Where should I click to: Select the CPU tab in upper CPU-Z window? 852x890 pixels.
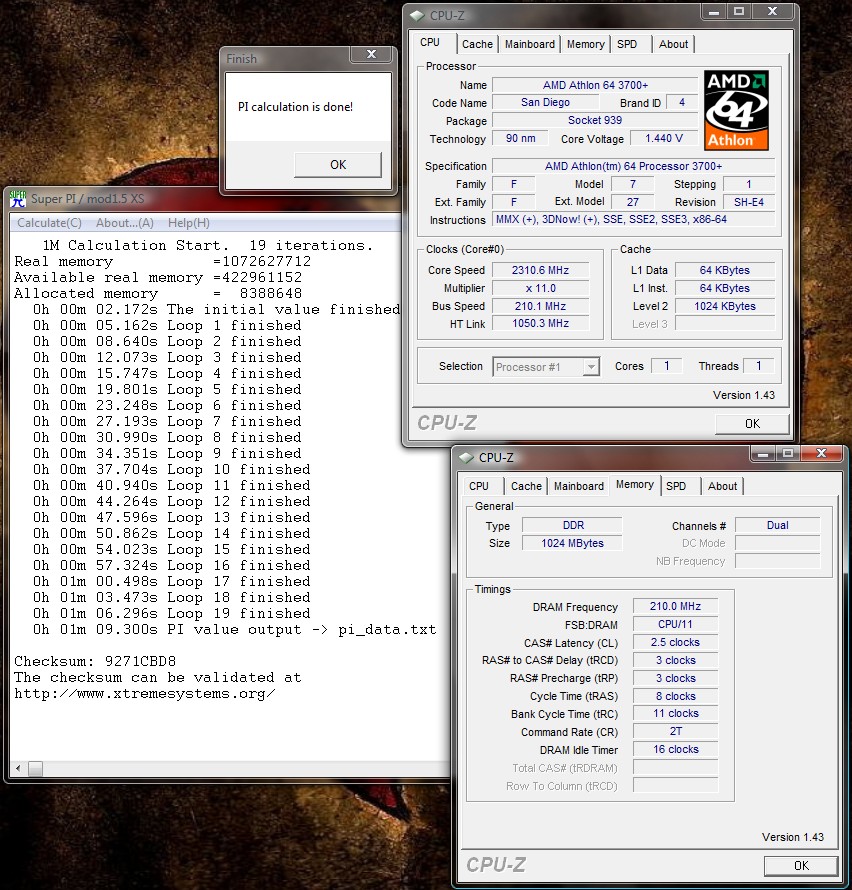point(430,43)
